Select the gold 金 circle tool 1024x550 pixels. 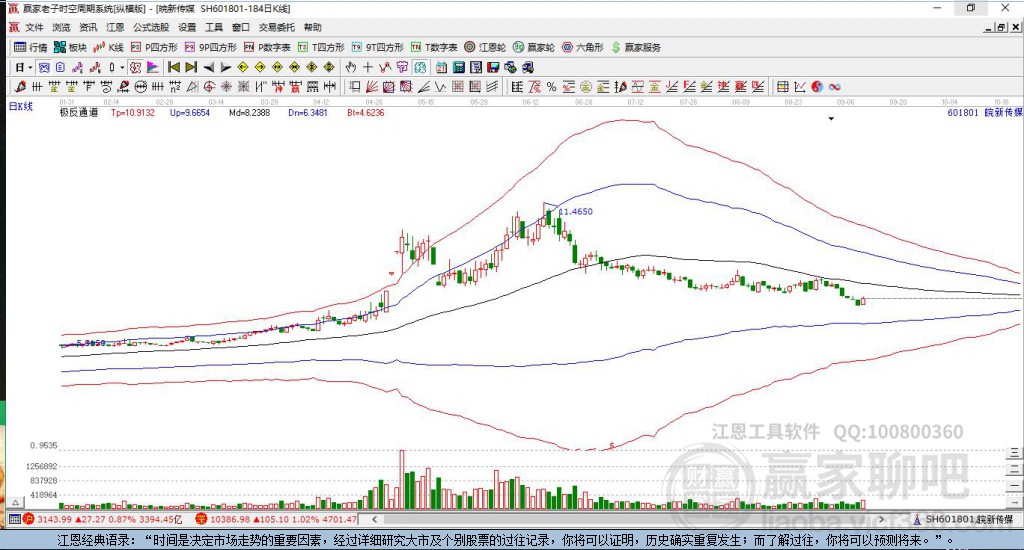click(x=586, y=86)
